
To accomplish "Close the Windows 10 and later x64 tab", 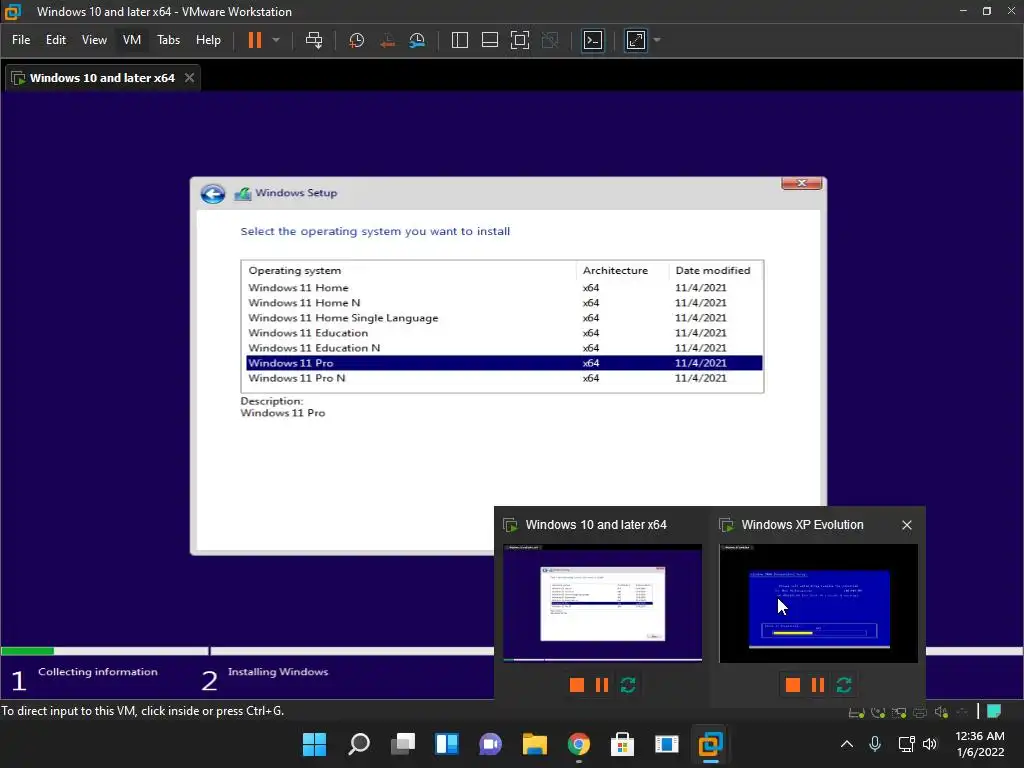I will [x=189, y=78].
